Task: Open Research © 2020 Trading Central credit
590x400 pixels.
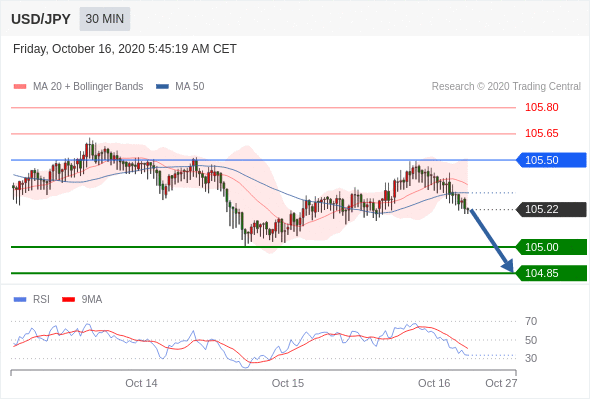Action: (x=506, y=87)
